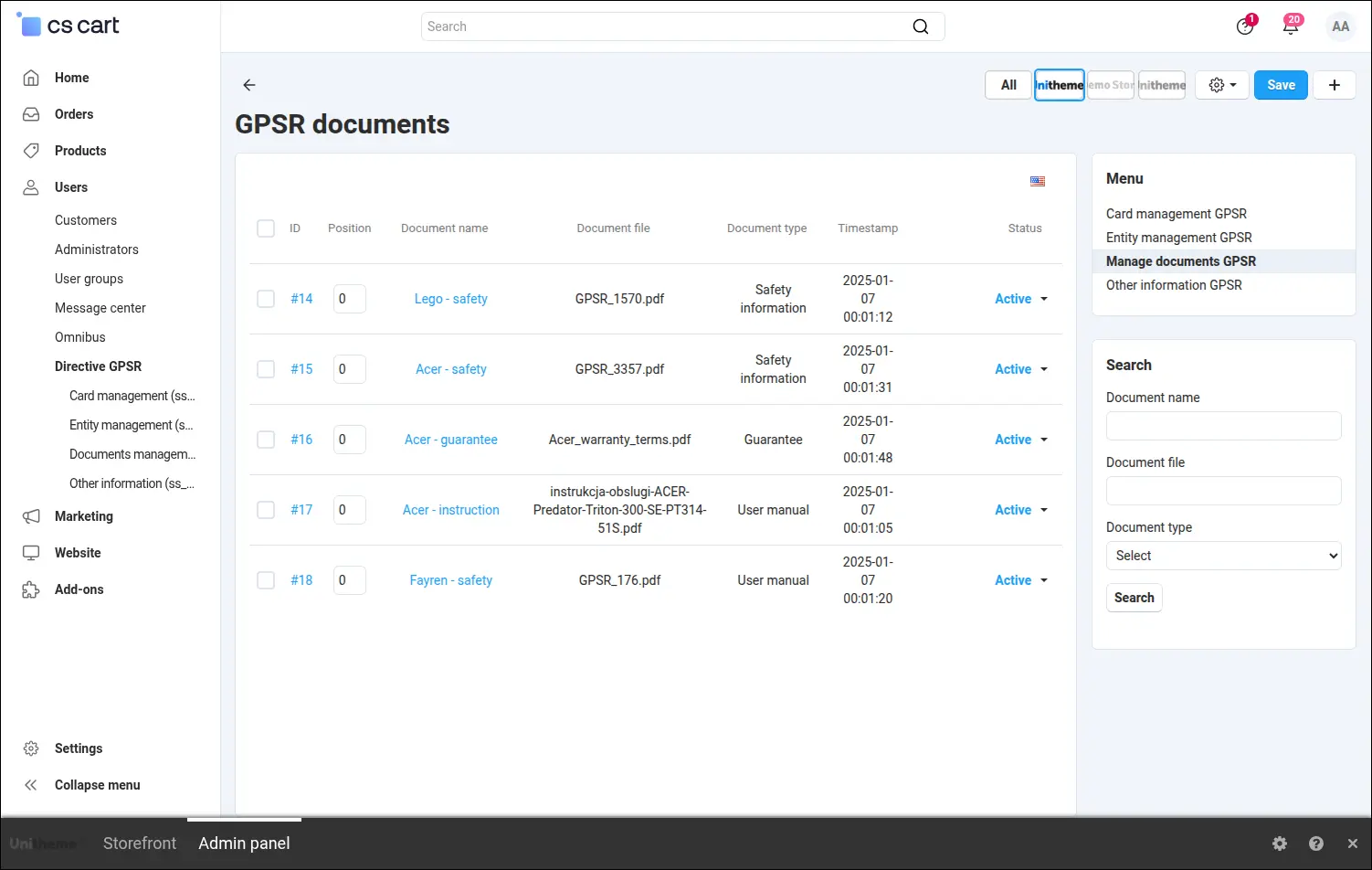Switch to Admin panel in bottom bar
1372x870 pixels.
pyautogui.click(x=244, y=843)
